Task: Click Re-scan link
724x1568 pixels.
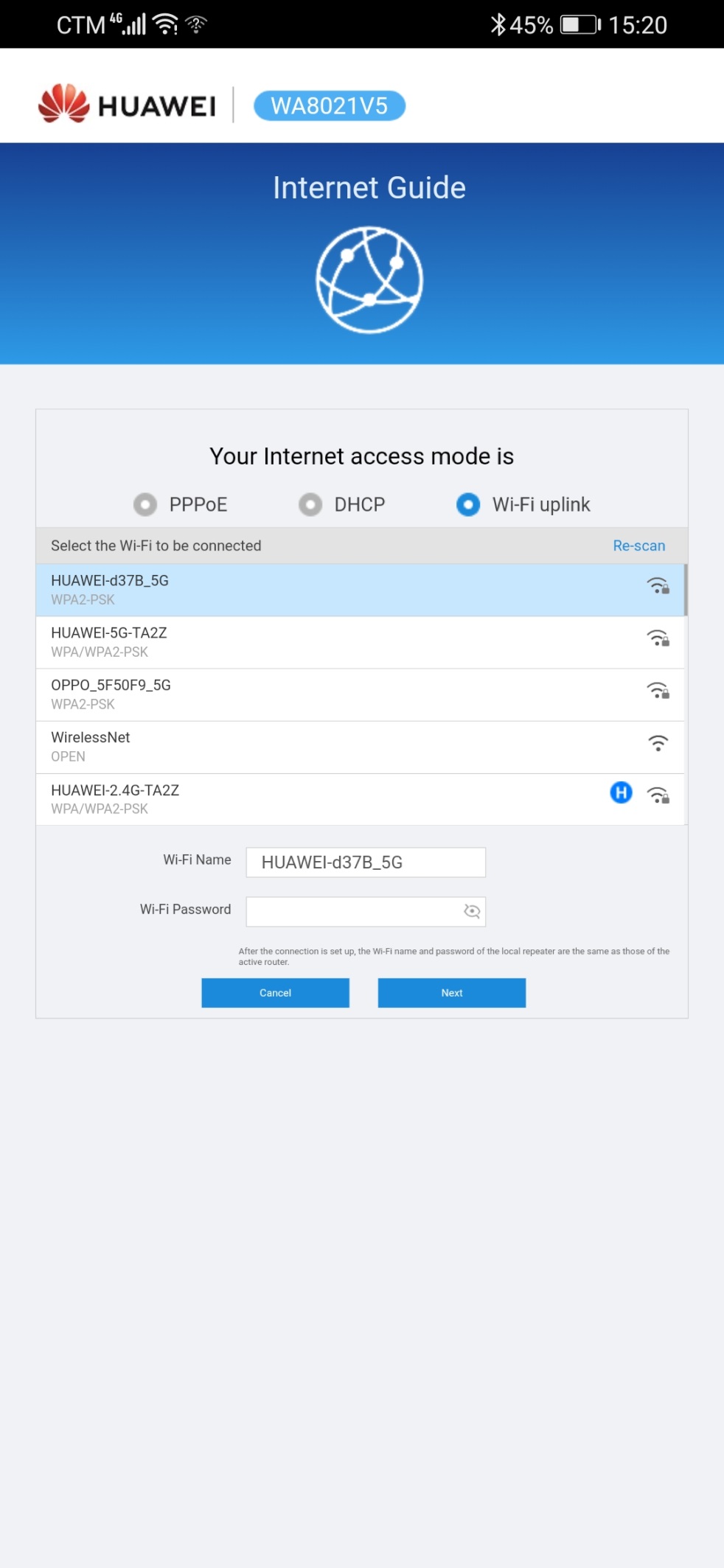Action: tap(638, 546)
